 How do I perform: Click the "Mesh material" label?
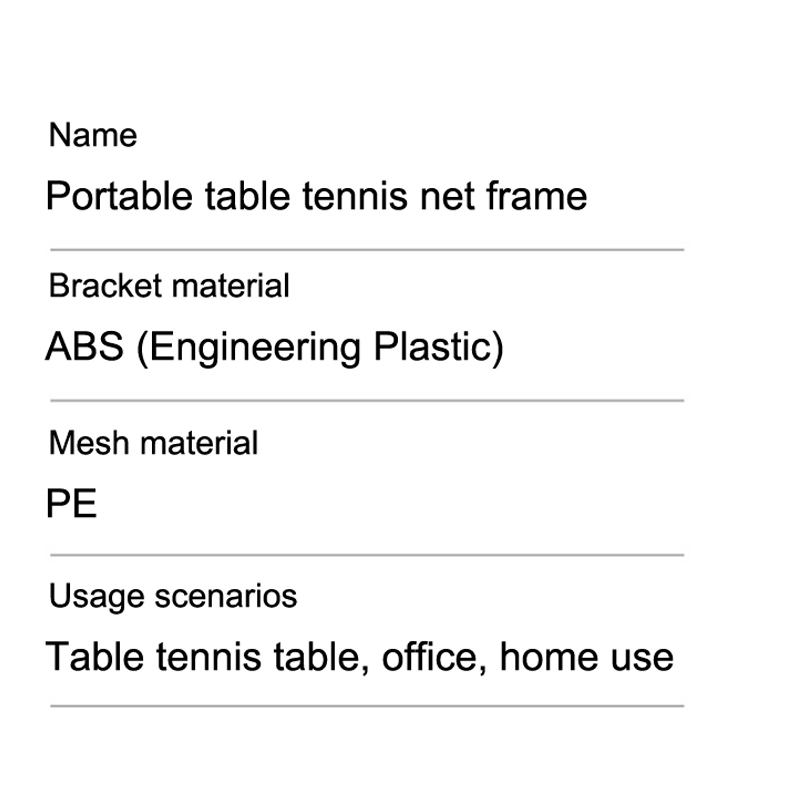click(x=153, y=442)
